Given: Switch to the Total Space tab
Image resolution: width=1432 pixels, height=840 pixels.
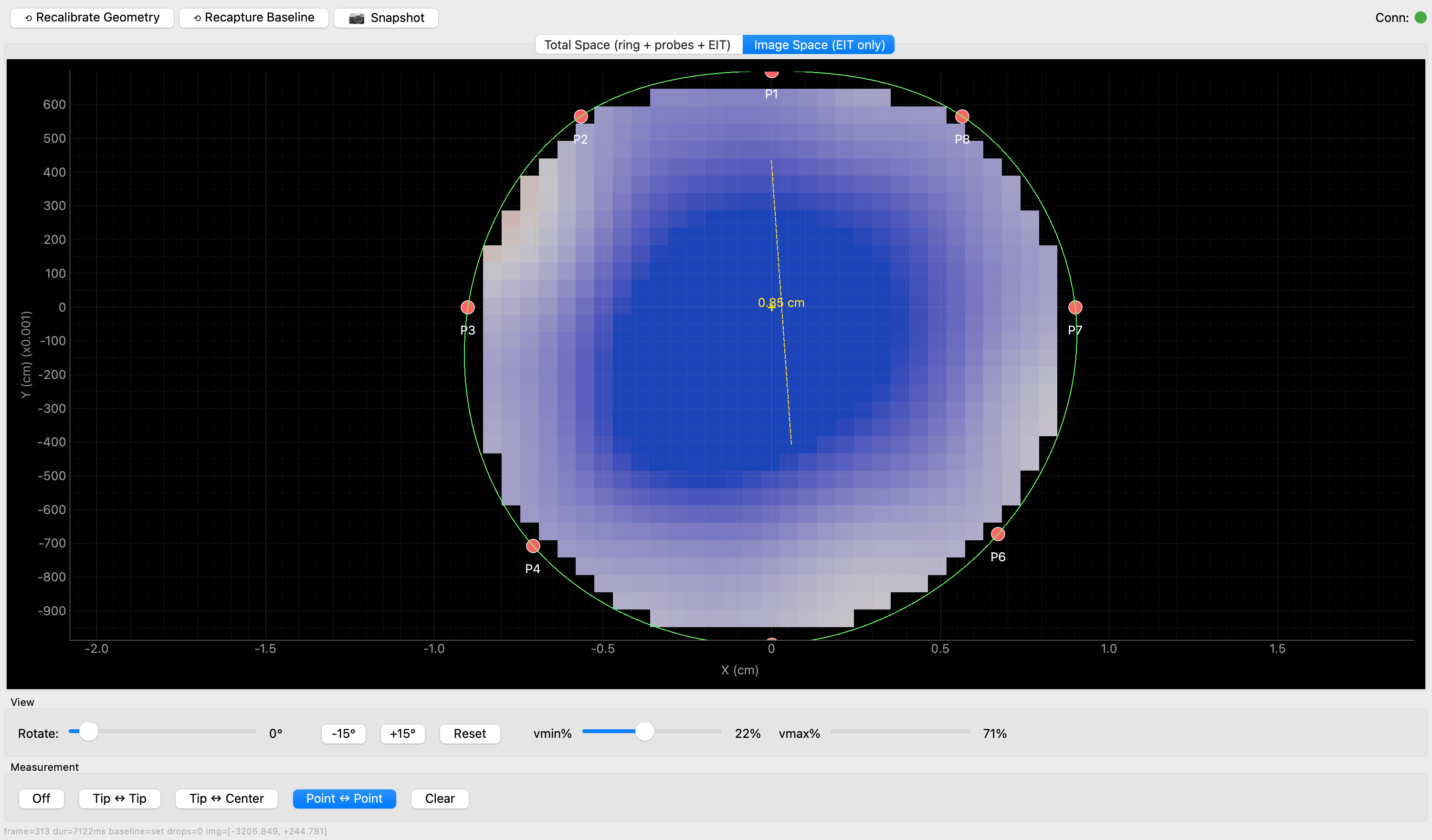Looking at the screenshot, I should [639, 45].
